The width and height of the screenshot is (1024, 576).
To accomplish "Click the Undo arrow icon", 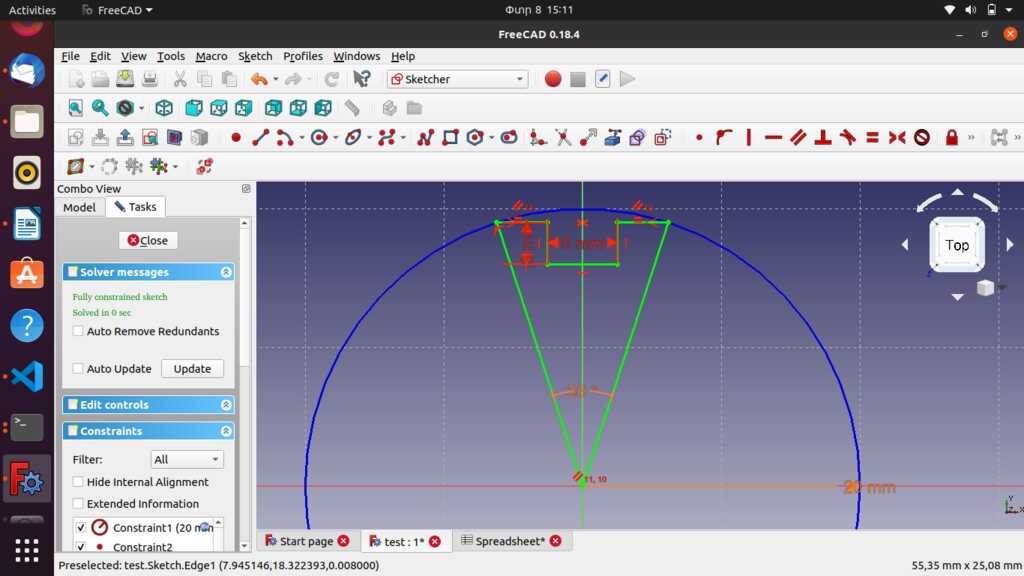I will coord(259,79).
